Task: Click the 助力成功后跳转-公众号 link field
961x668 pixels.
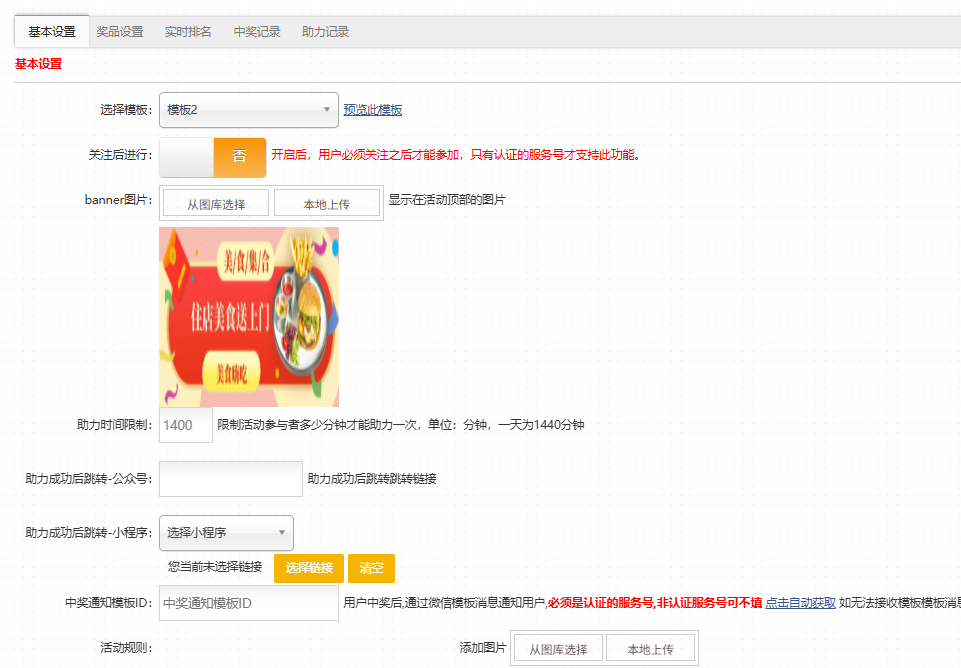Action: click(231, 479)
